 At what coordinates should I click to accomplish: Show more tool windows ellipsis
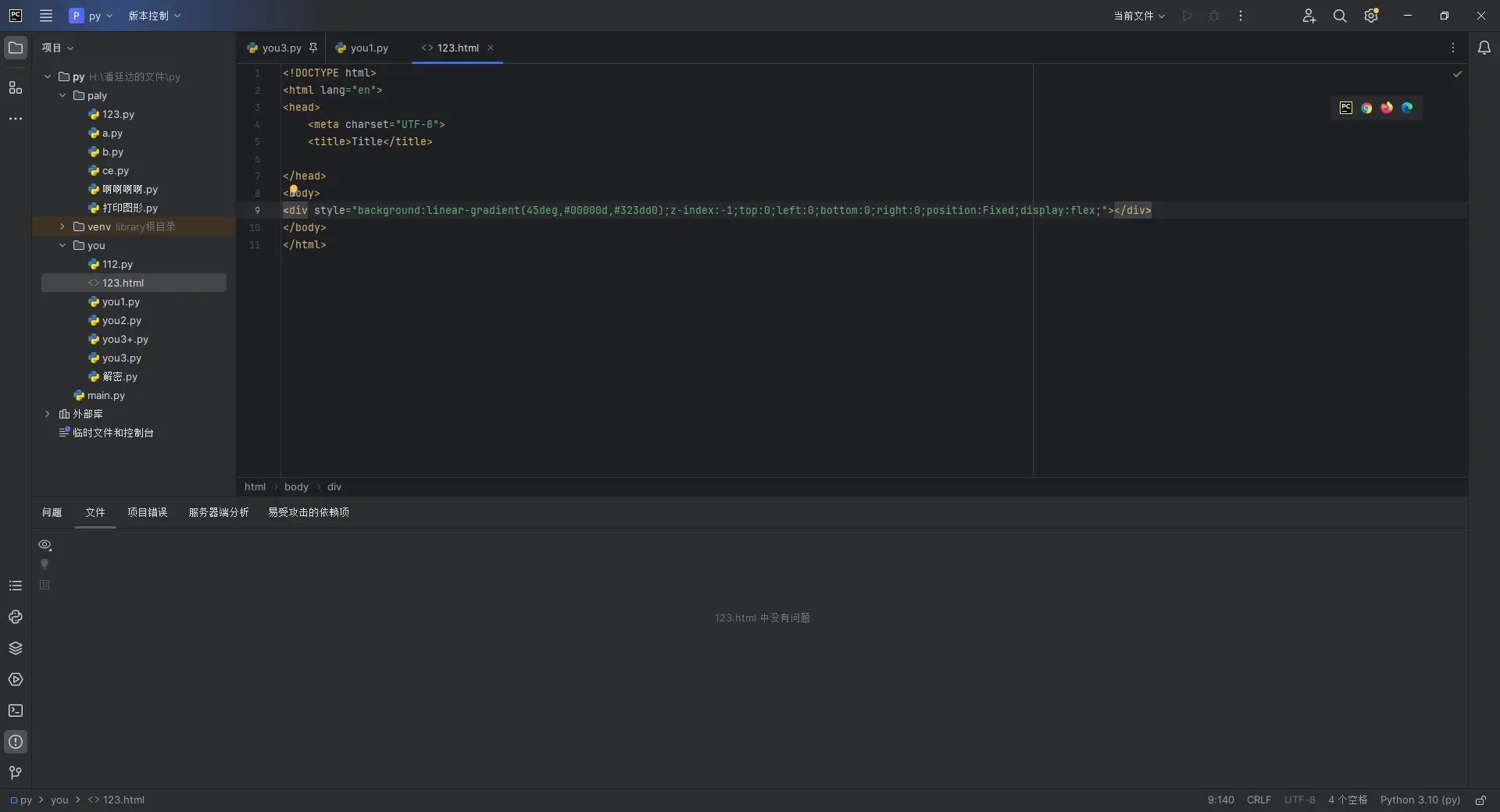click(x=16, y=119)
